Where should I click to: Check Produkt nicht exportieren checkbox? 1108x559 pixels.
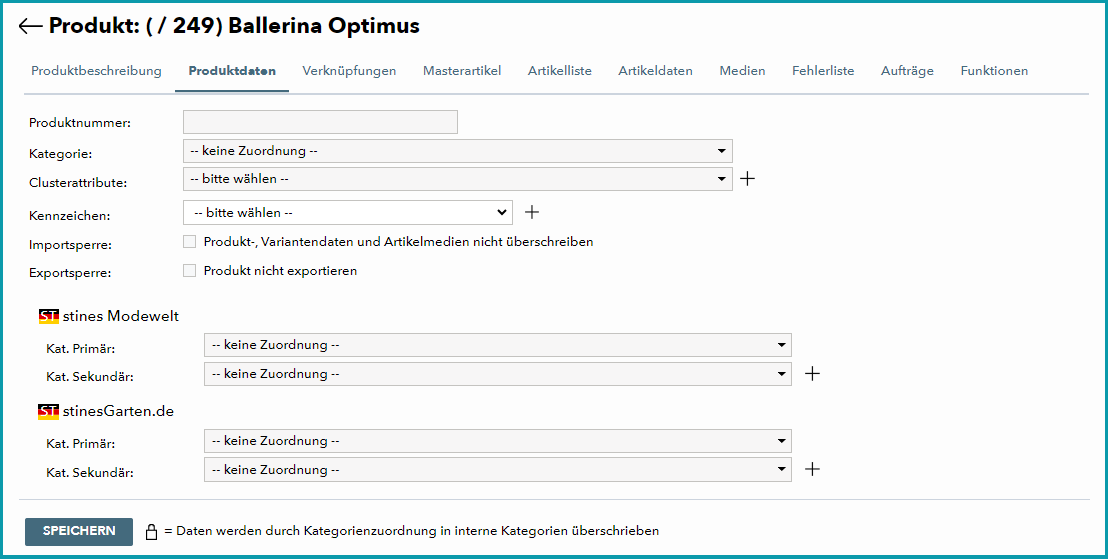pos(189,271)
